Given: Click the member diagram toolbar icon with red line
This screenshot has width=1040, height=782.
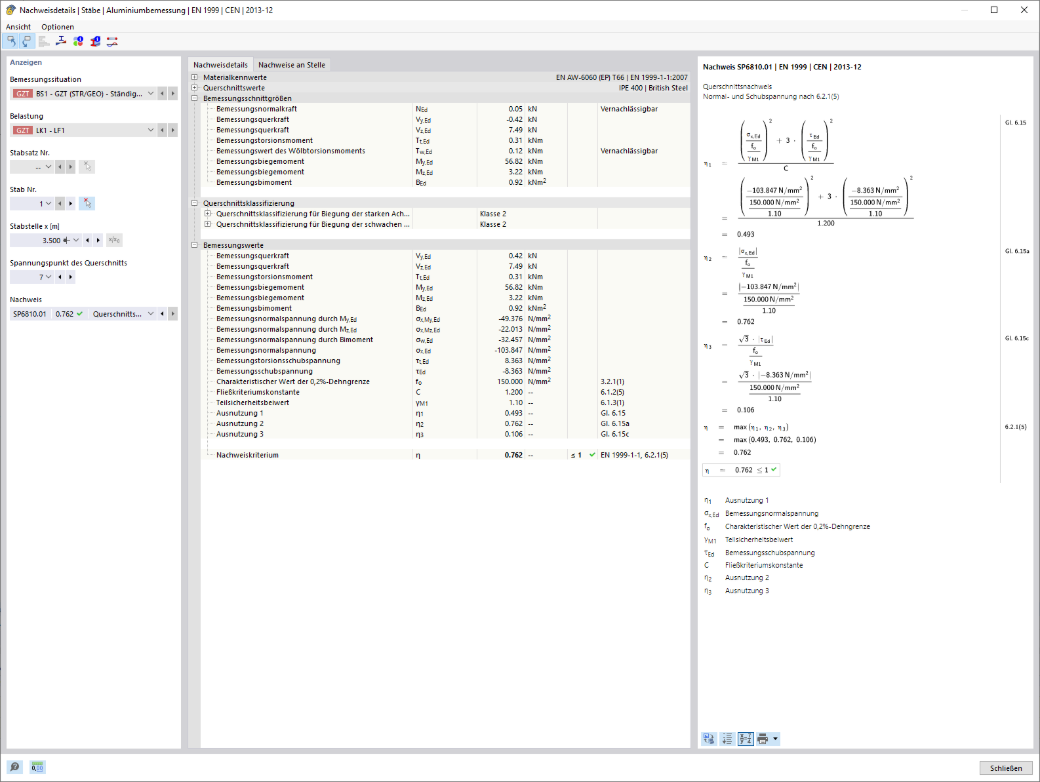Looking at the screenshot, I should (x=112, y=41).
